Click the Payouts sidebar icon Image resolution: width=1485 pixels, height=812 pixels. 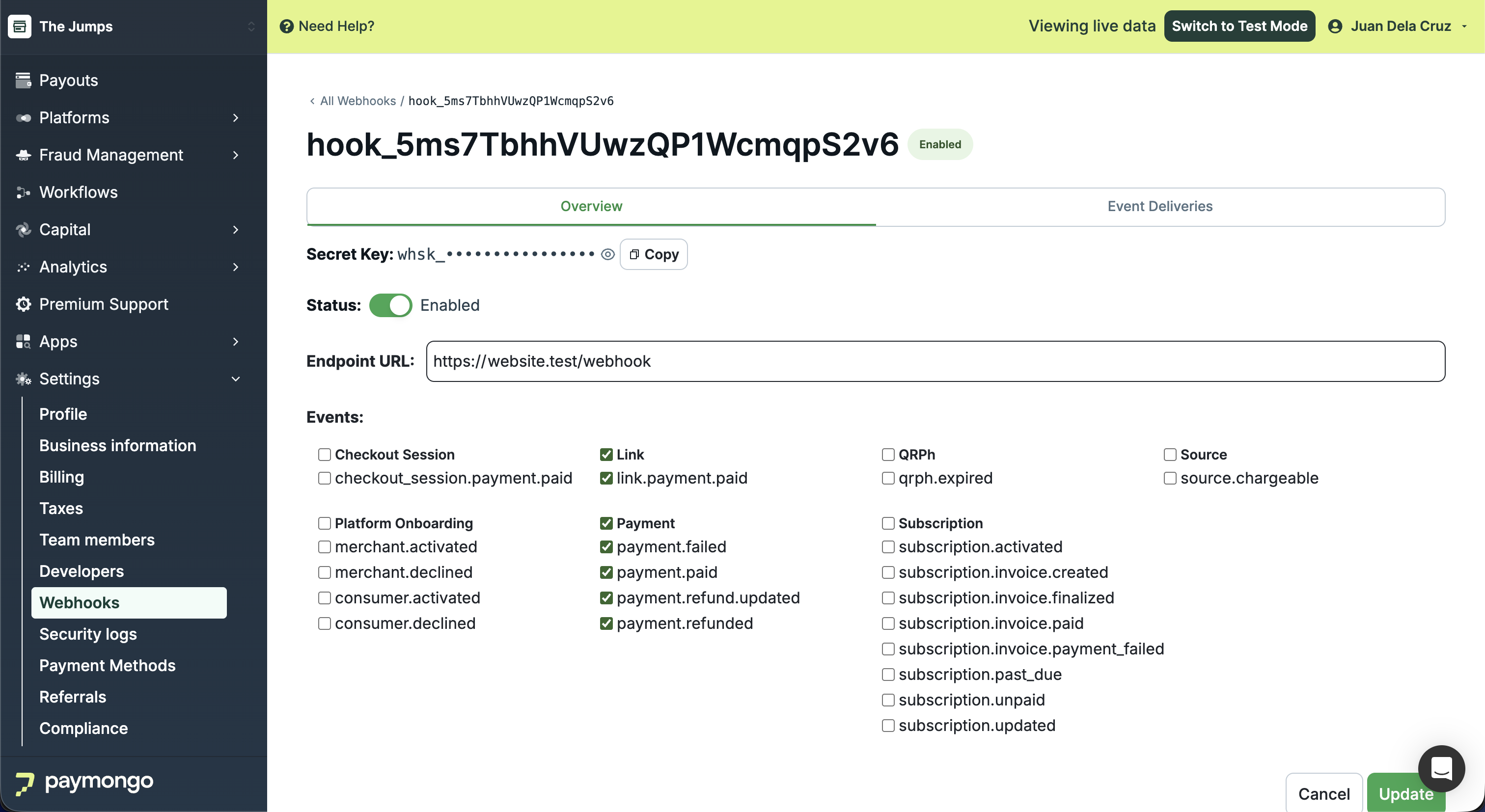[23, 80]
